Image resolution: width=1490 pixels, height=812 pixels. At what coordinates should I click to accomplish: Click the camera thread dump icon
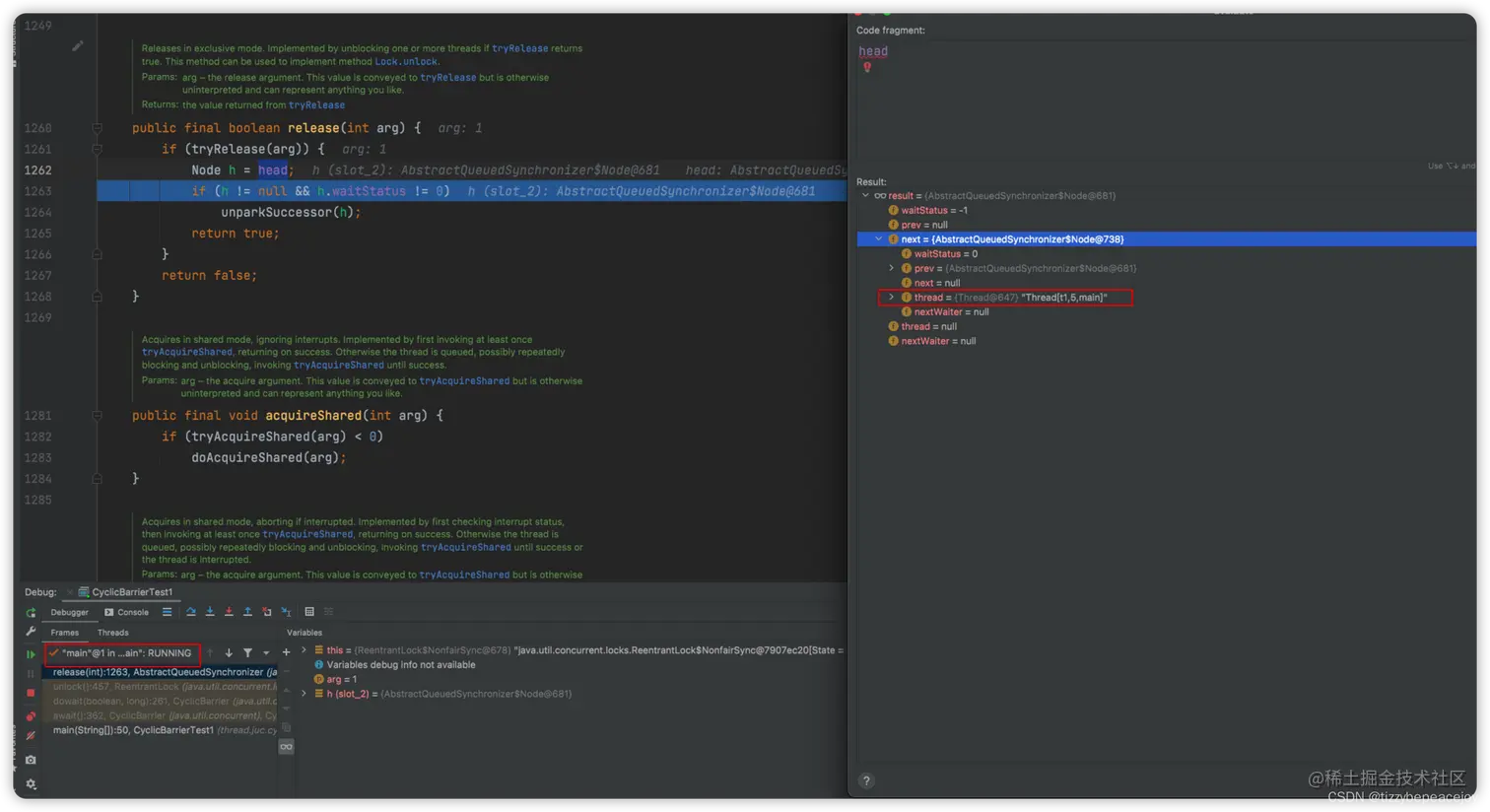click(31, 760)
